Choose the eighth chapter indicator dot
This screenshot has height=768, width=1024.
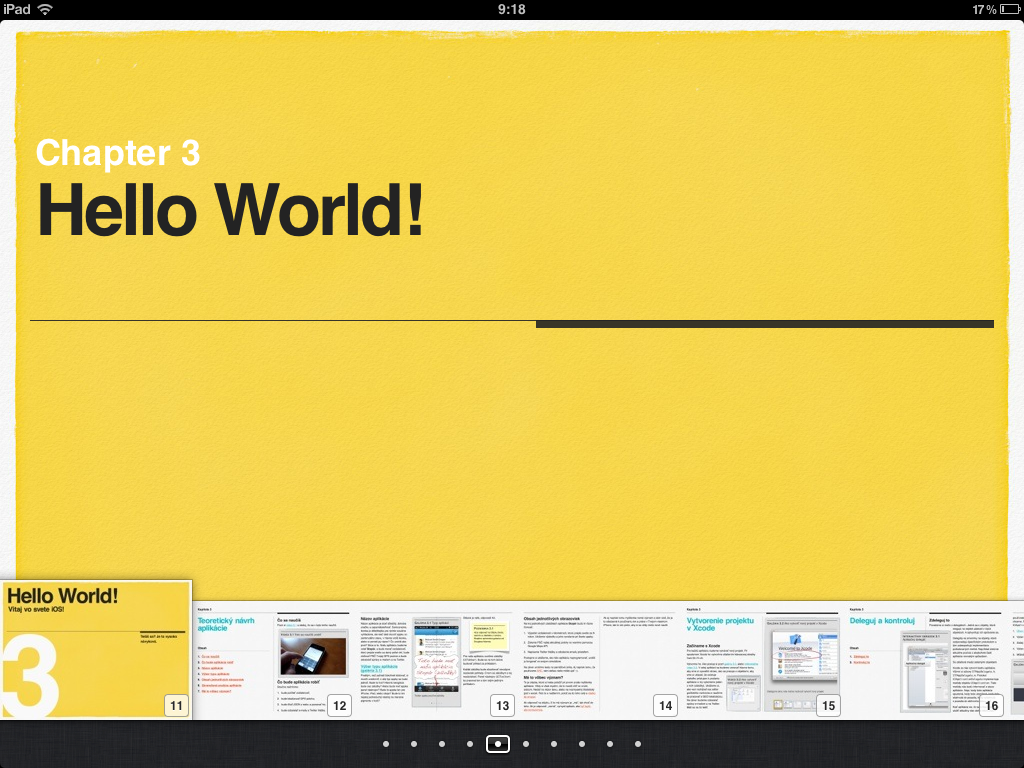(582, 744)
